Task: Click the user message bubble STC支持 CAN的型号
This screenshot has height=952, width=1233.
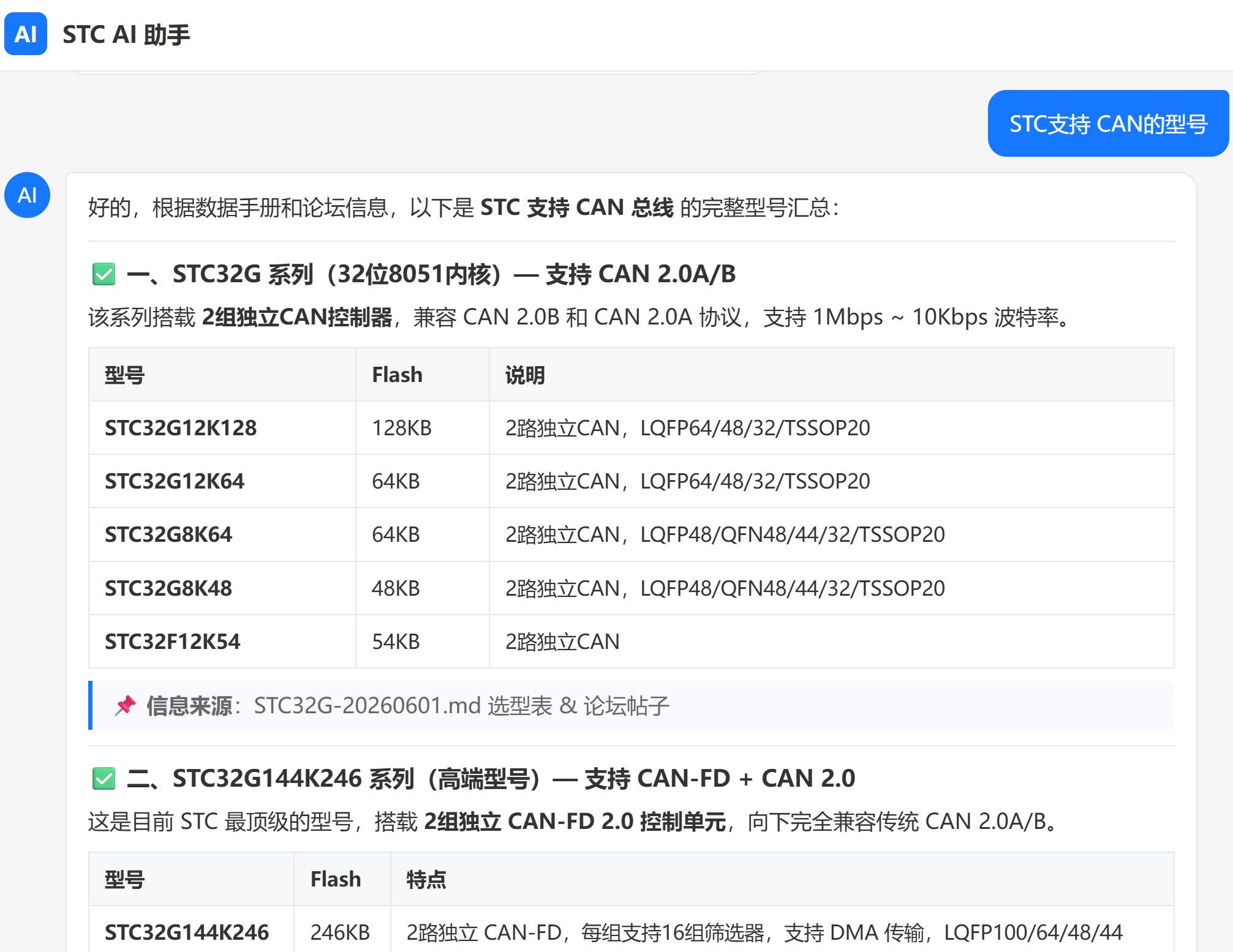Action: pyautogui.click(x=1108, y=124)
